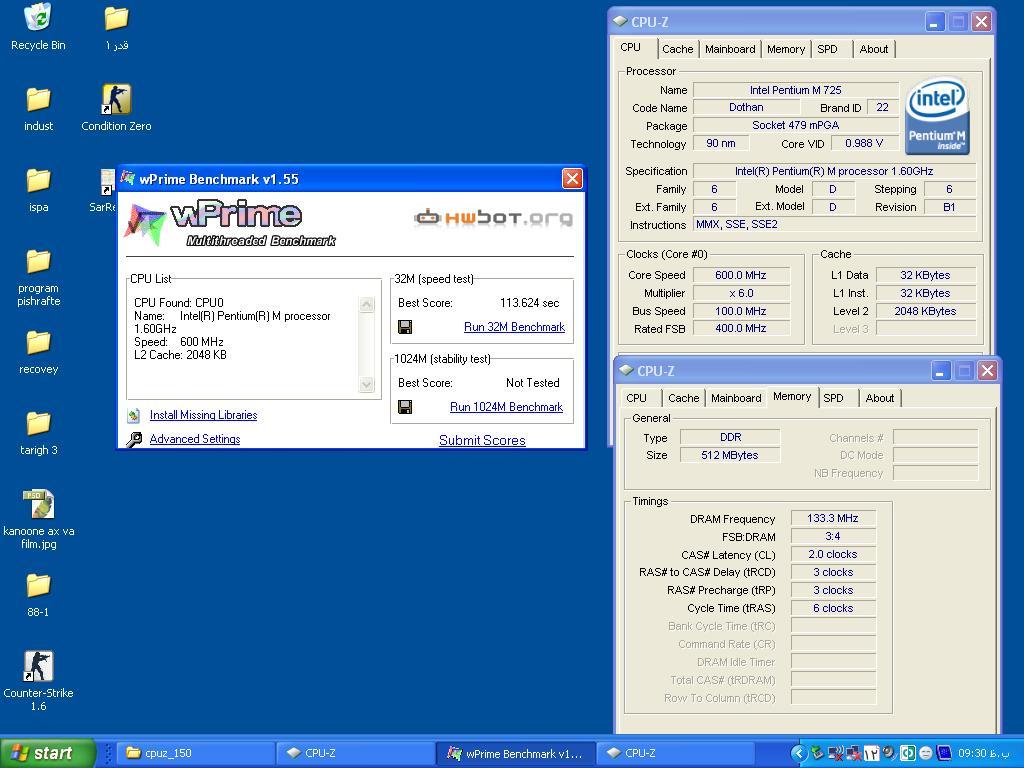The height and width of the screenshot is (768, 1024).
Task: Expand hidden tray icons with the arrow
Action: [799, 753]
